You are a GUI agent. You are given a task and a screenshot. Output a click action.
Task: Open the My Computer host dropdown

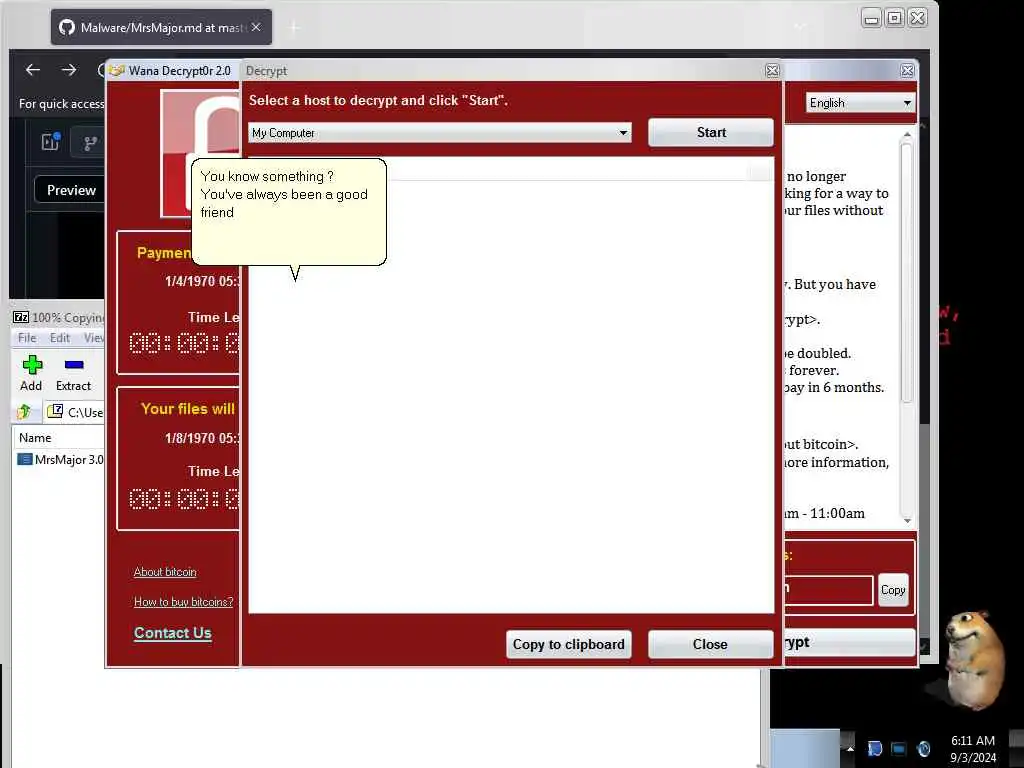click(440, 133)
